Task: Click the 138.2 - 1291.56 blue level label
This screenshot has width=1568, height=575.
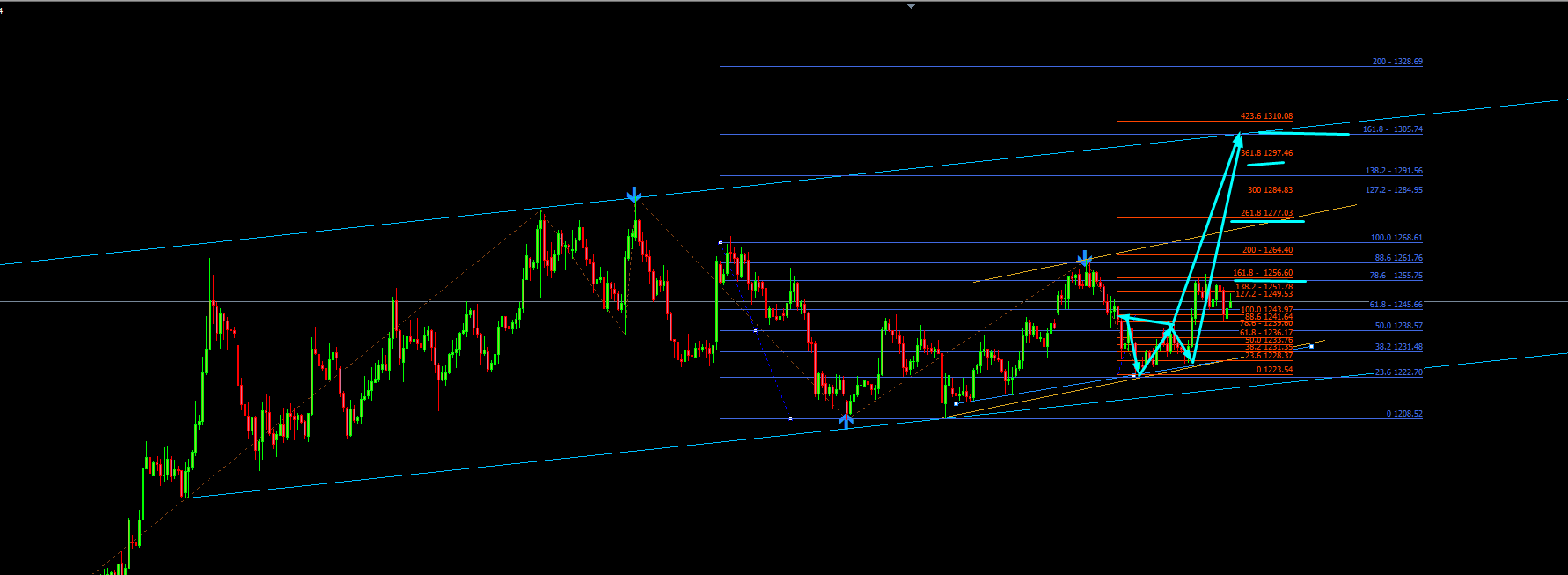Action: click(1394, 171)
